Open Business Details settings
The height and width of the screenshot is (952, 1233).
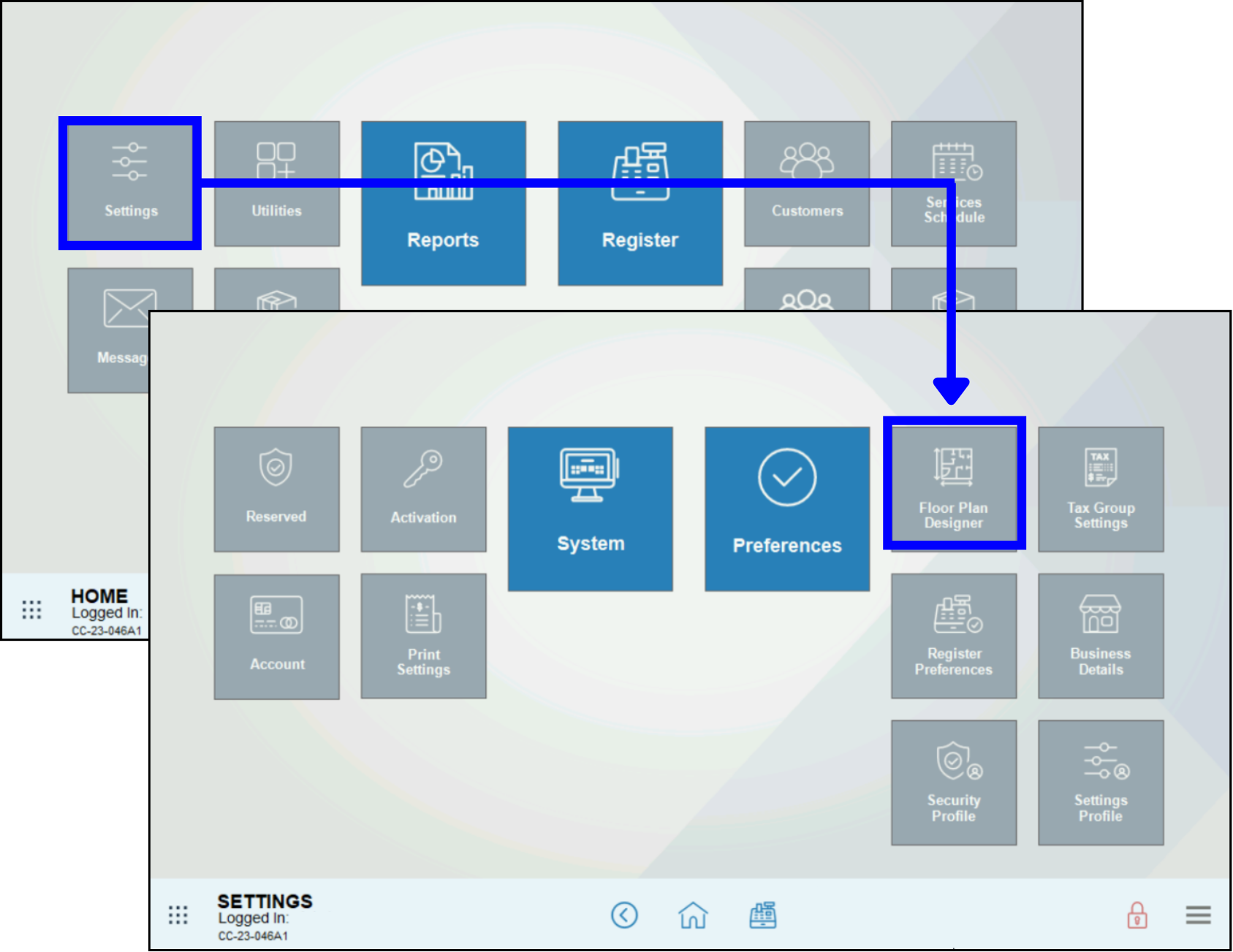point(1100,636)
